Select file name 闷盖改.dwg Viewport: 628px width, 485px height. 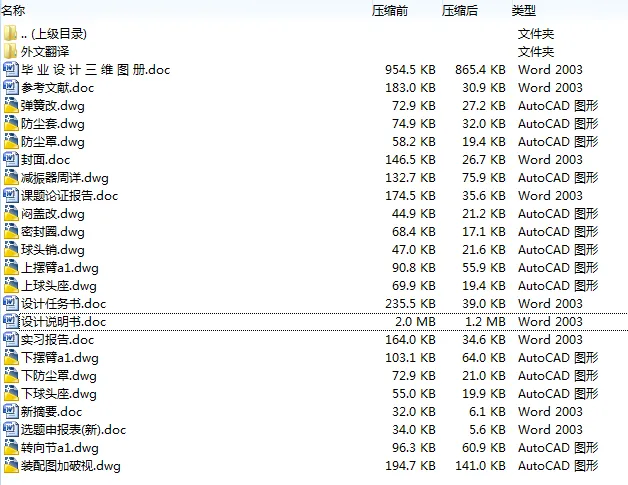[x=53, y=214]
